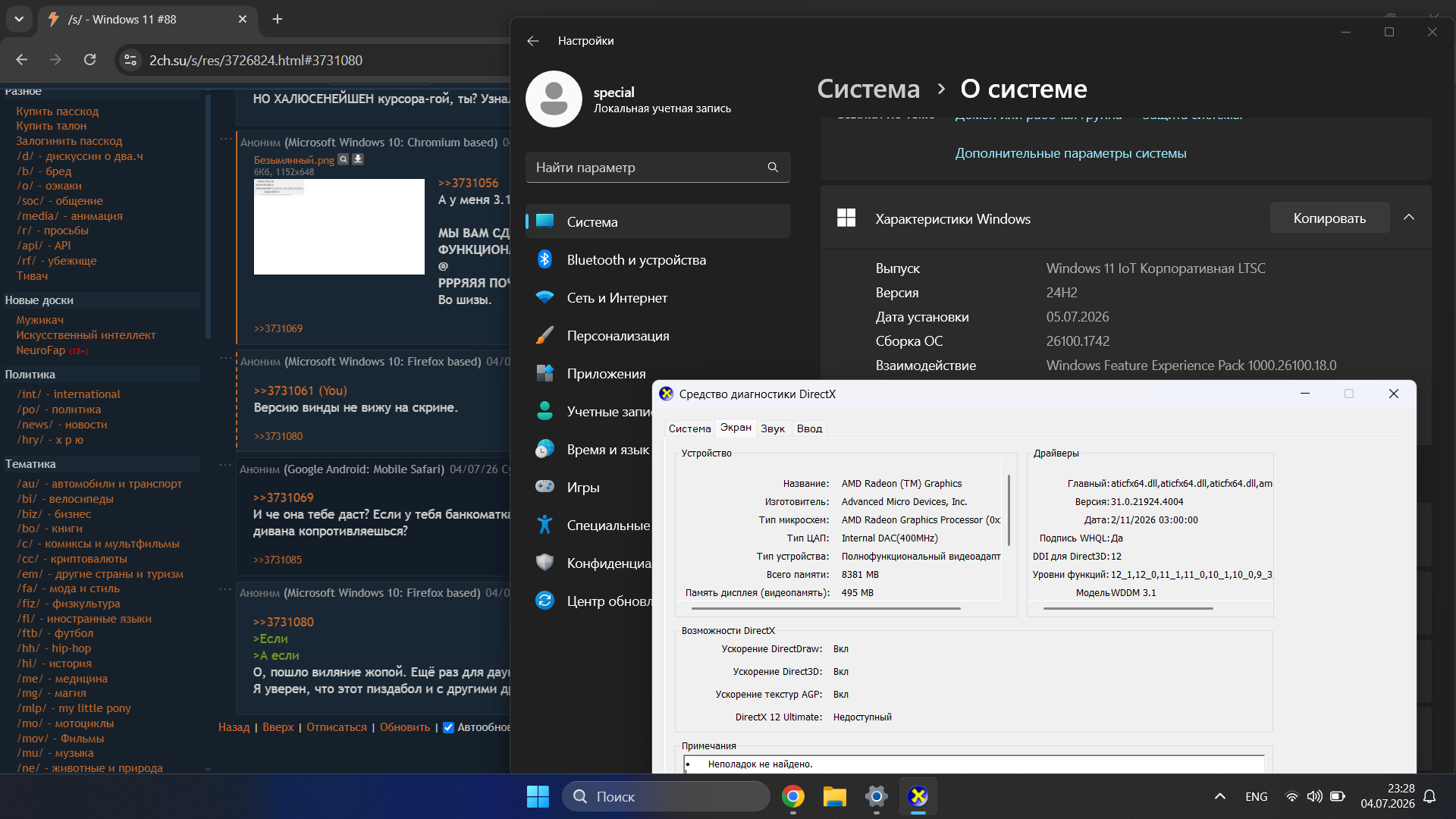
Task: Collapse the Характеристики Windows section chevron
Action: (x=1409, y=218)
